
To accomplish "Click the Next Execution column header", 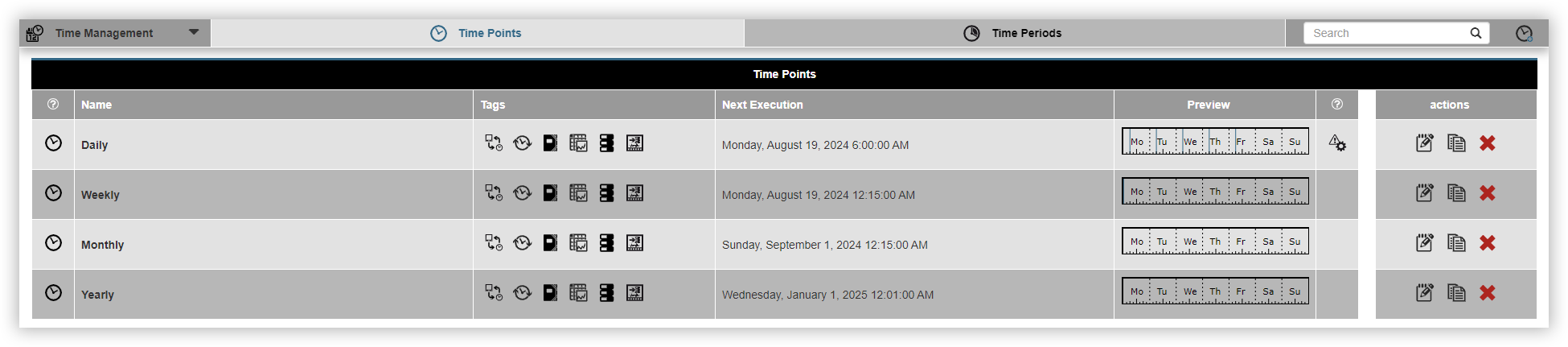I will click(762, 105).
